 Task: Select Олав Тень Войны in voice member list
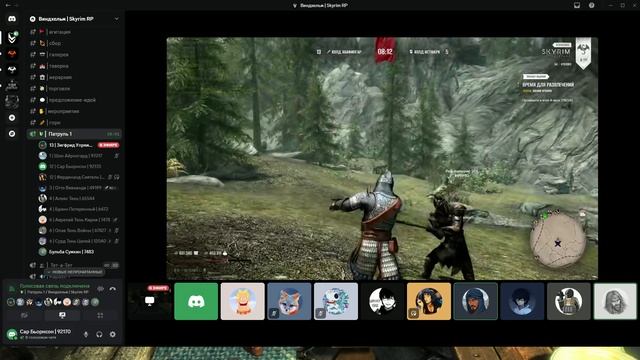click(79, 230)
